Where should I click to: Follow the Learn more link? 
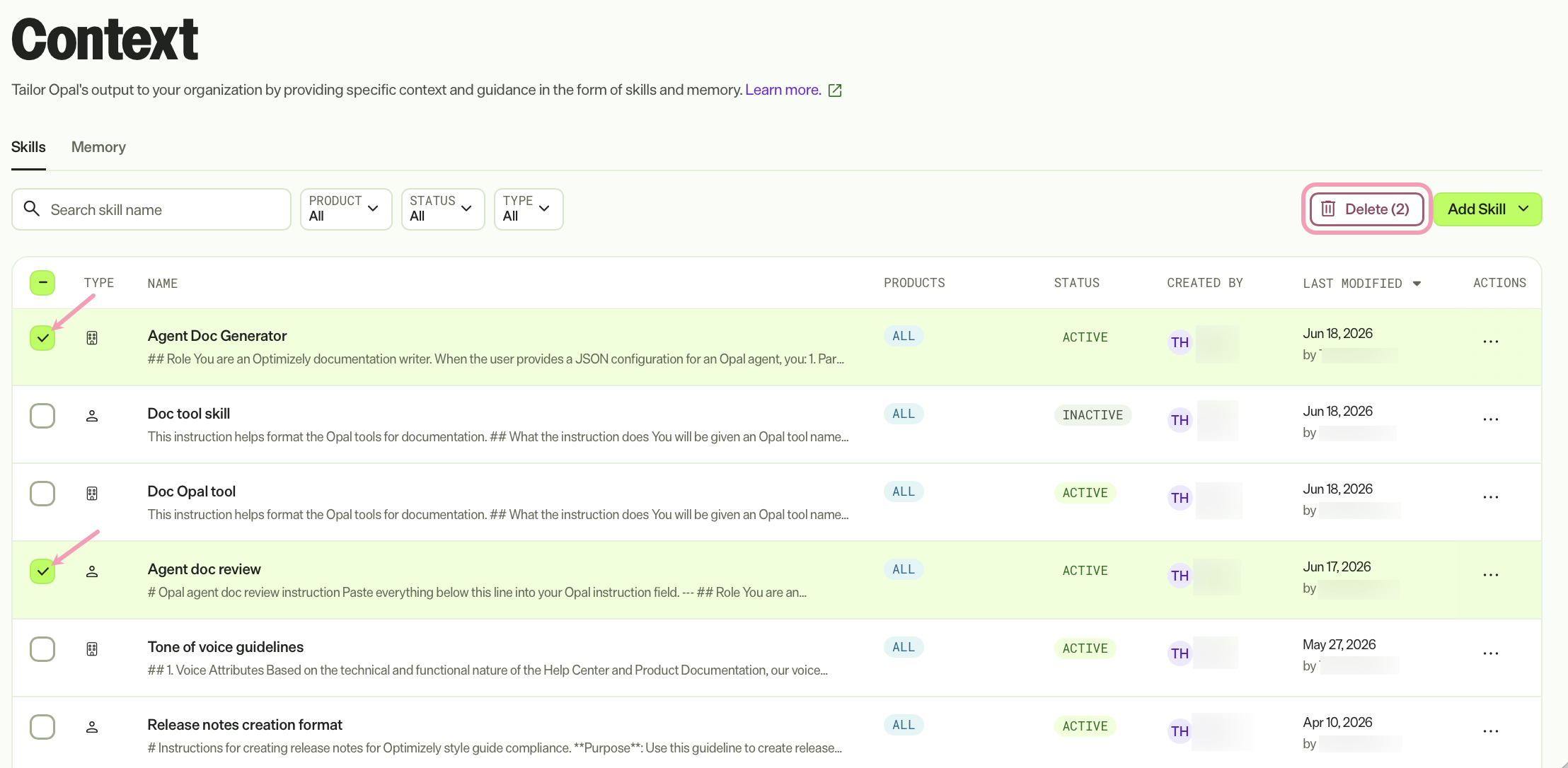tap(783, 90)
